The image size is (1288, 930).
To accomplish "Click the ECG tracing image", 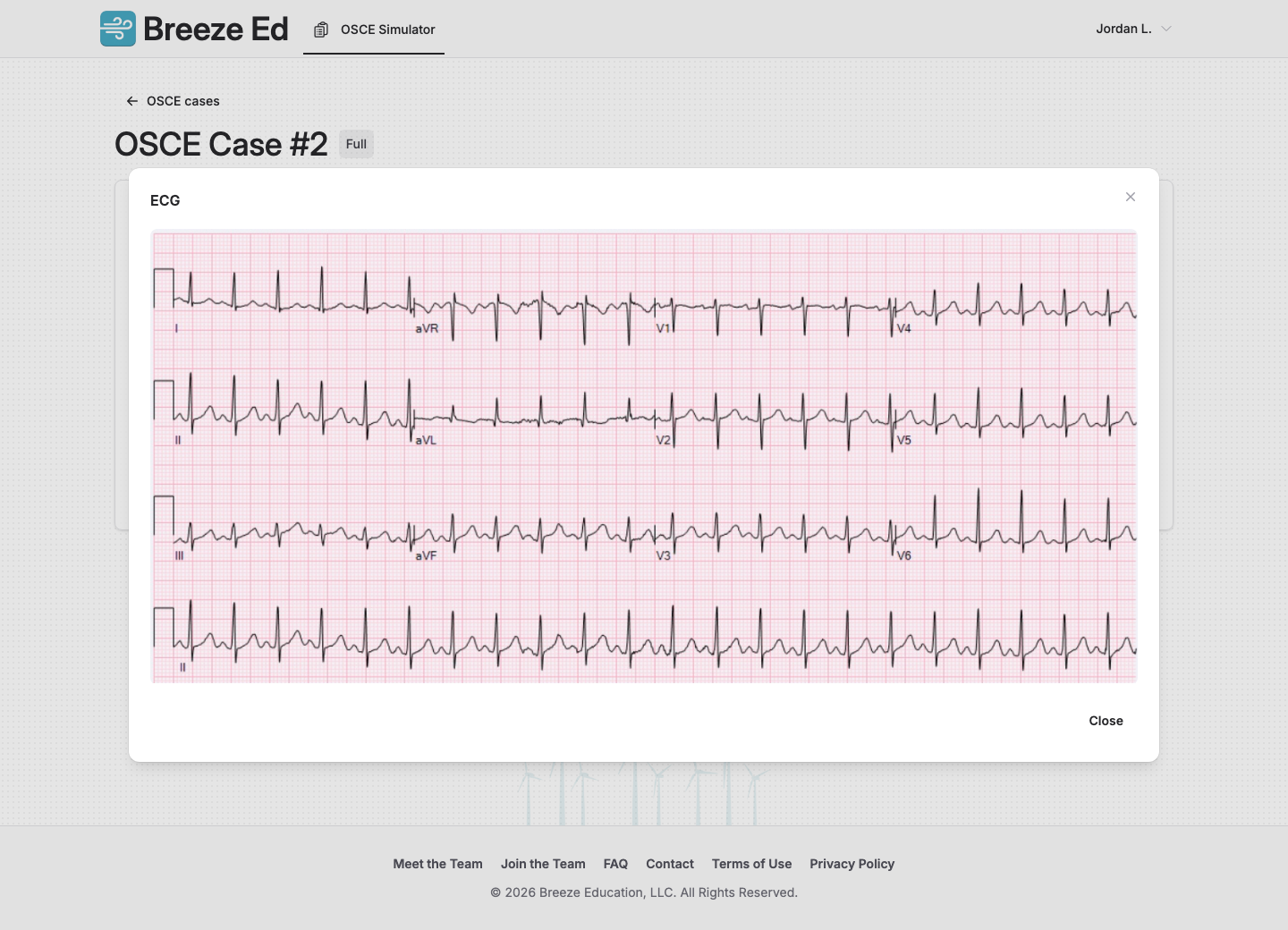I will [x=644, y=456].
